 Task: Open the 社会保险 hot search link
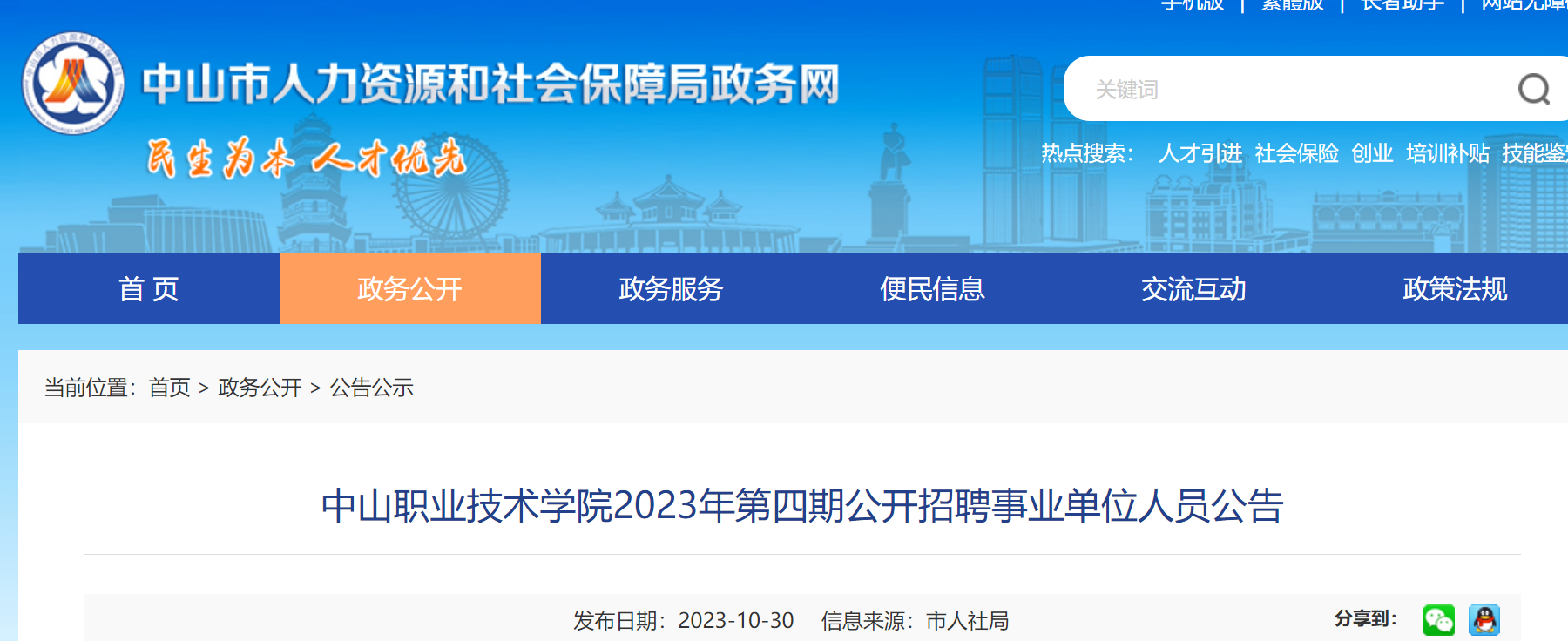coord(1296,153)
